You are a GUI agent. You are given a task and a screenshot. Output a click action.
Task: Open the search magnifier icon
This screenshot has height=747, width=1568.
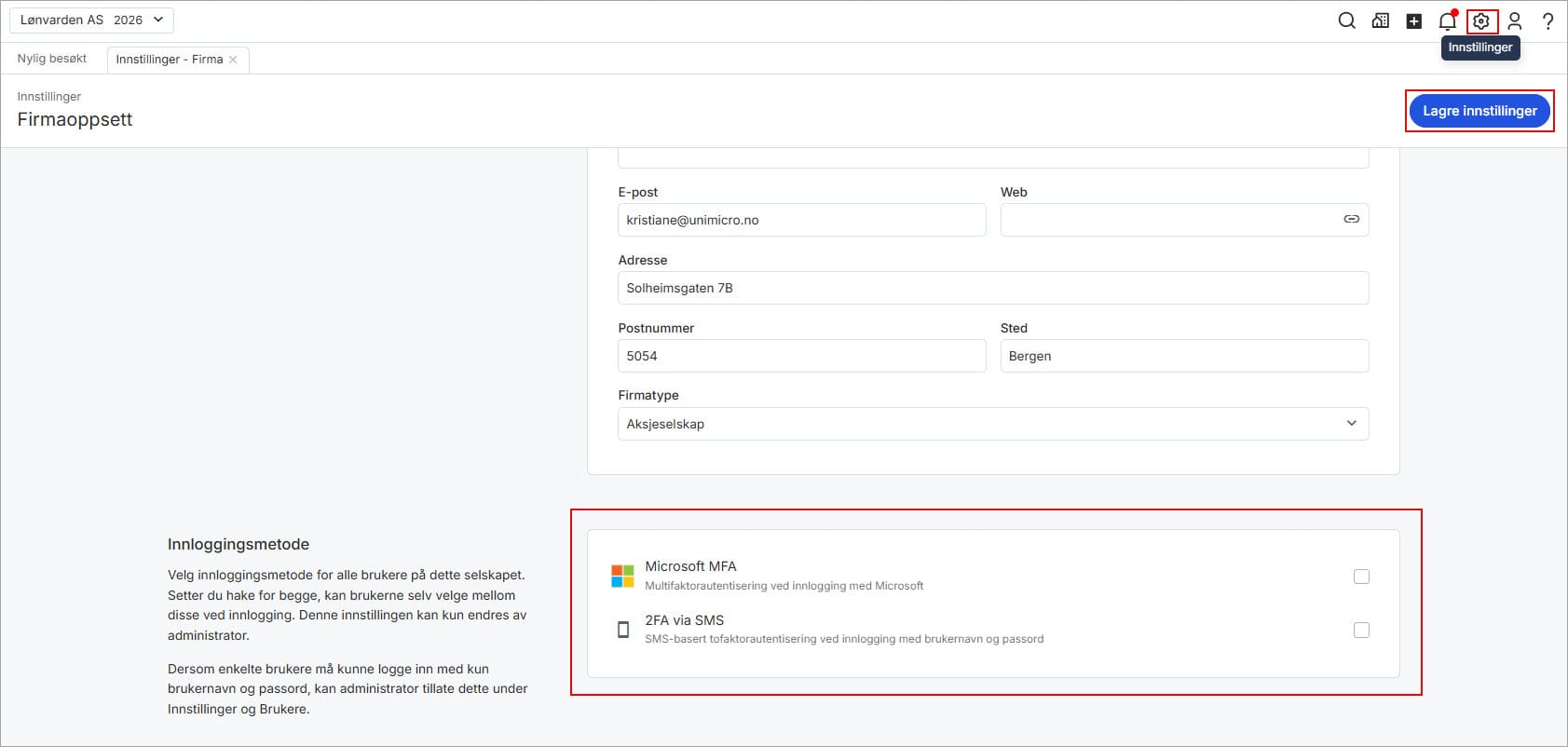coord(1346,20)
